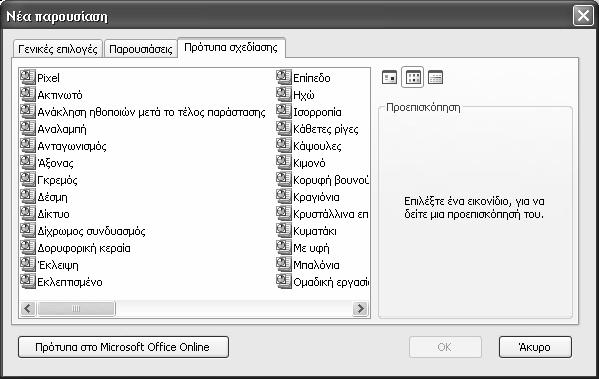
Task: Click the icon next to Γκρεμός
Action: [x=28, y=179]
